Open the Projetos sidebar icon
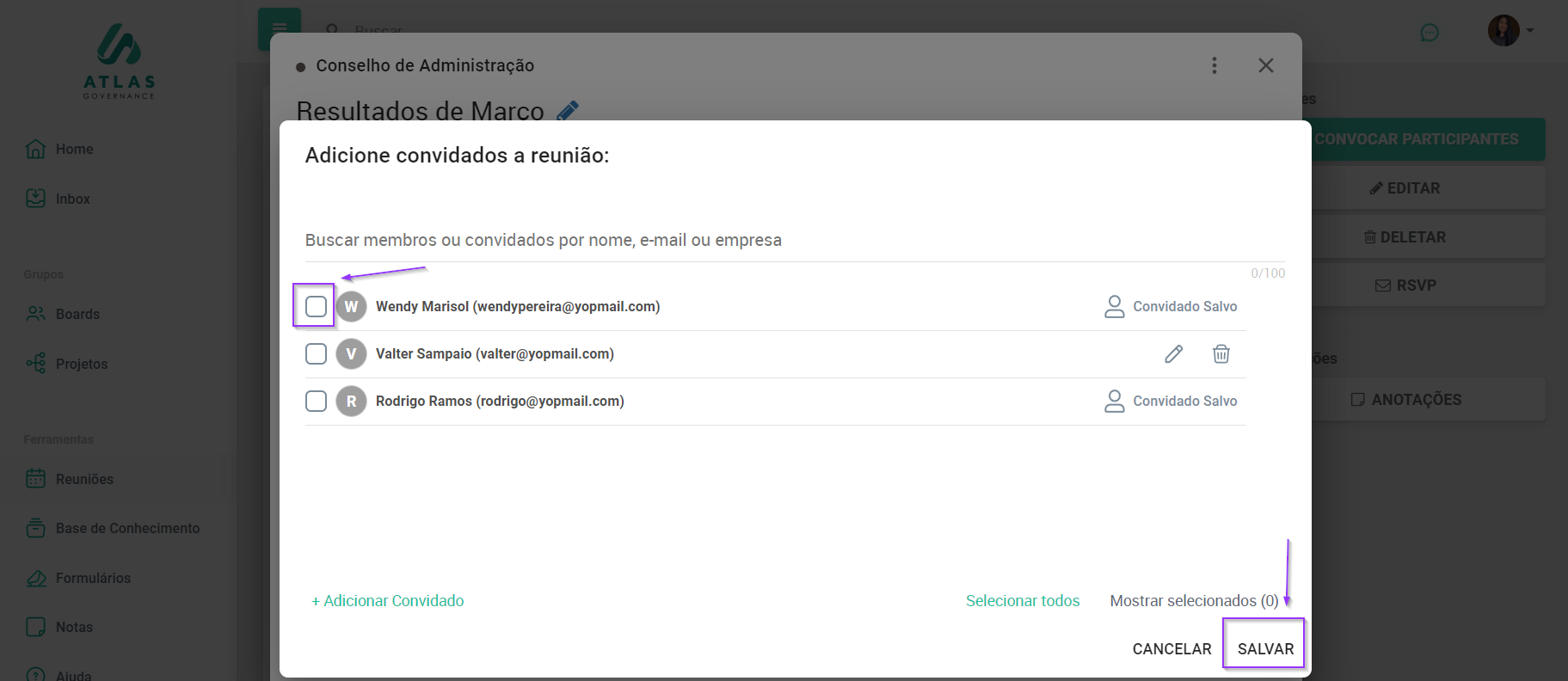The width and height of the screenshot is (1568, 681). (x=36, y=364)
